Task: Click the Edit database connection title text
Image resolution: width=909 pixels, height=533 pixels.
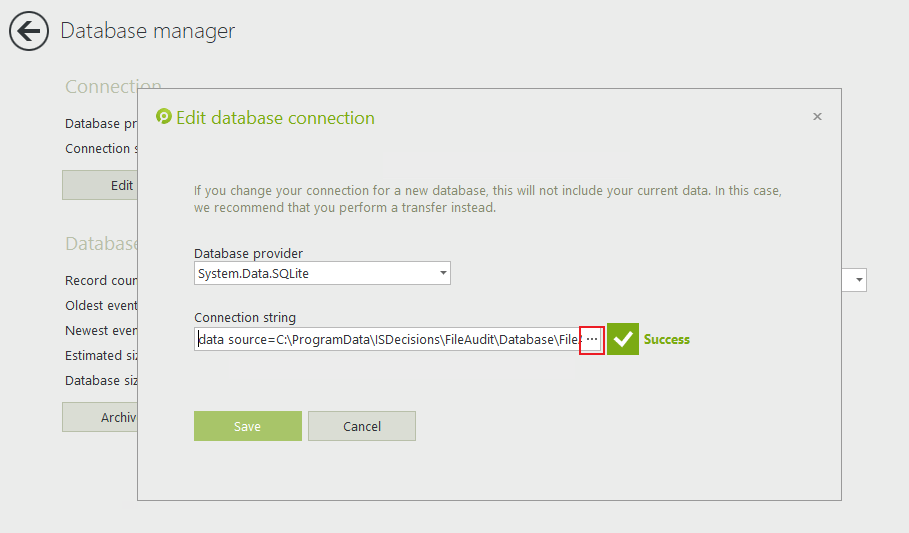Action: tap(275, 118)
